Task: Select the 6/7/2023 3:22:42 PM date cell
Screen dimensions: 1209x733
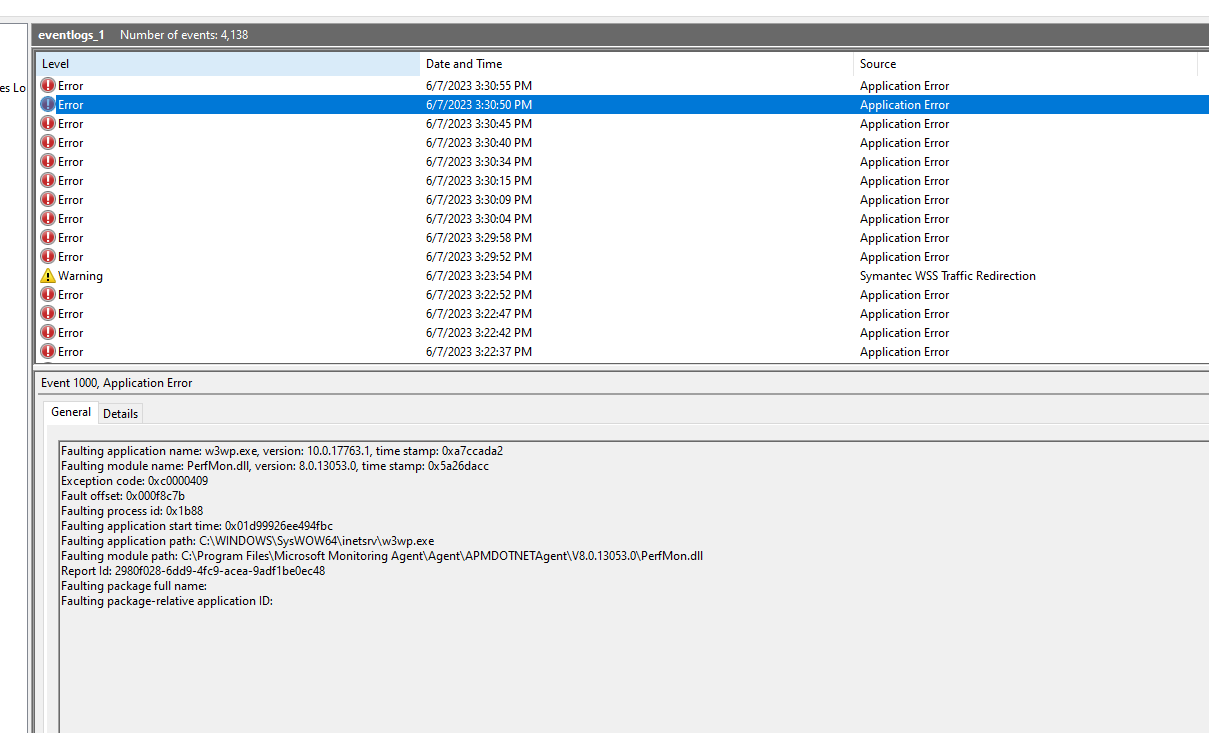Action: 479,333
